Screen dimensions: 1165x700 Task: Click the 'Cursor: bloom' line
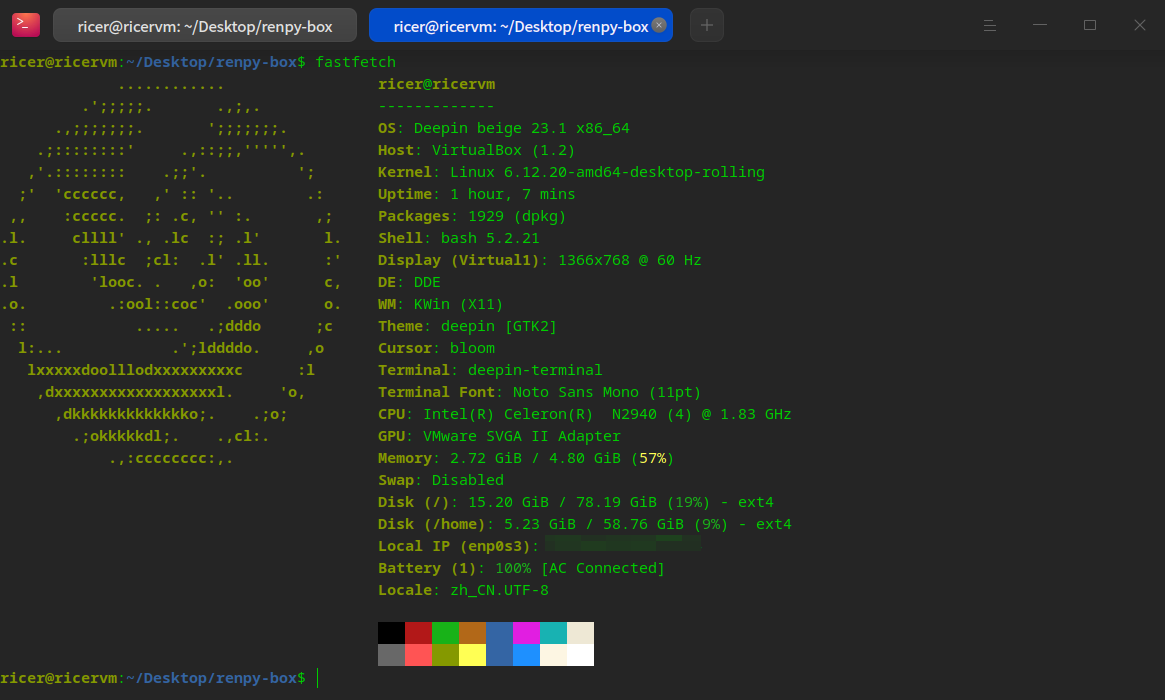click(436, 348)
